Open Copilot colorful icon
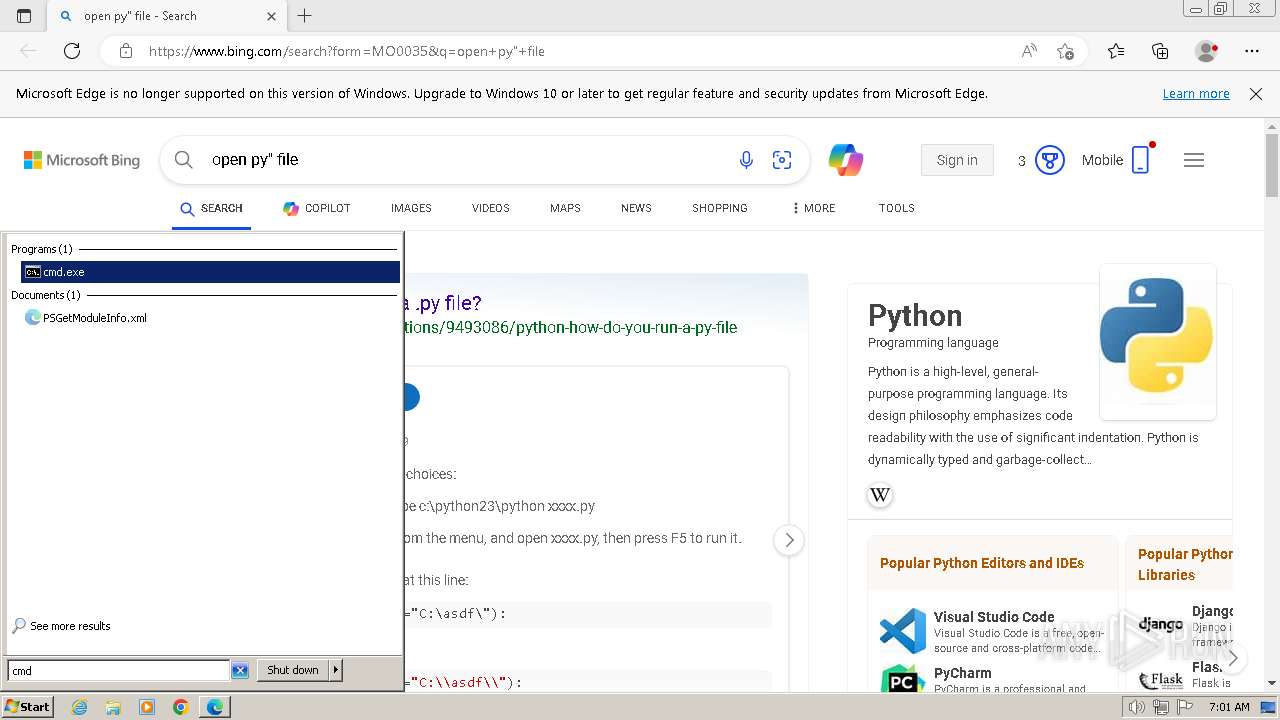Image resolution: width=1280 pixels, height=720 pixels. [x=846, y=160]
